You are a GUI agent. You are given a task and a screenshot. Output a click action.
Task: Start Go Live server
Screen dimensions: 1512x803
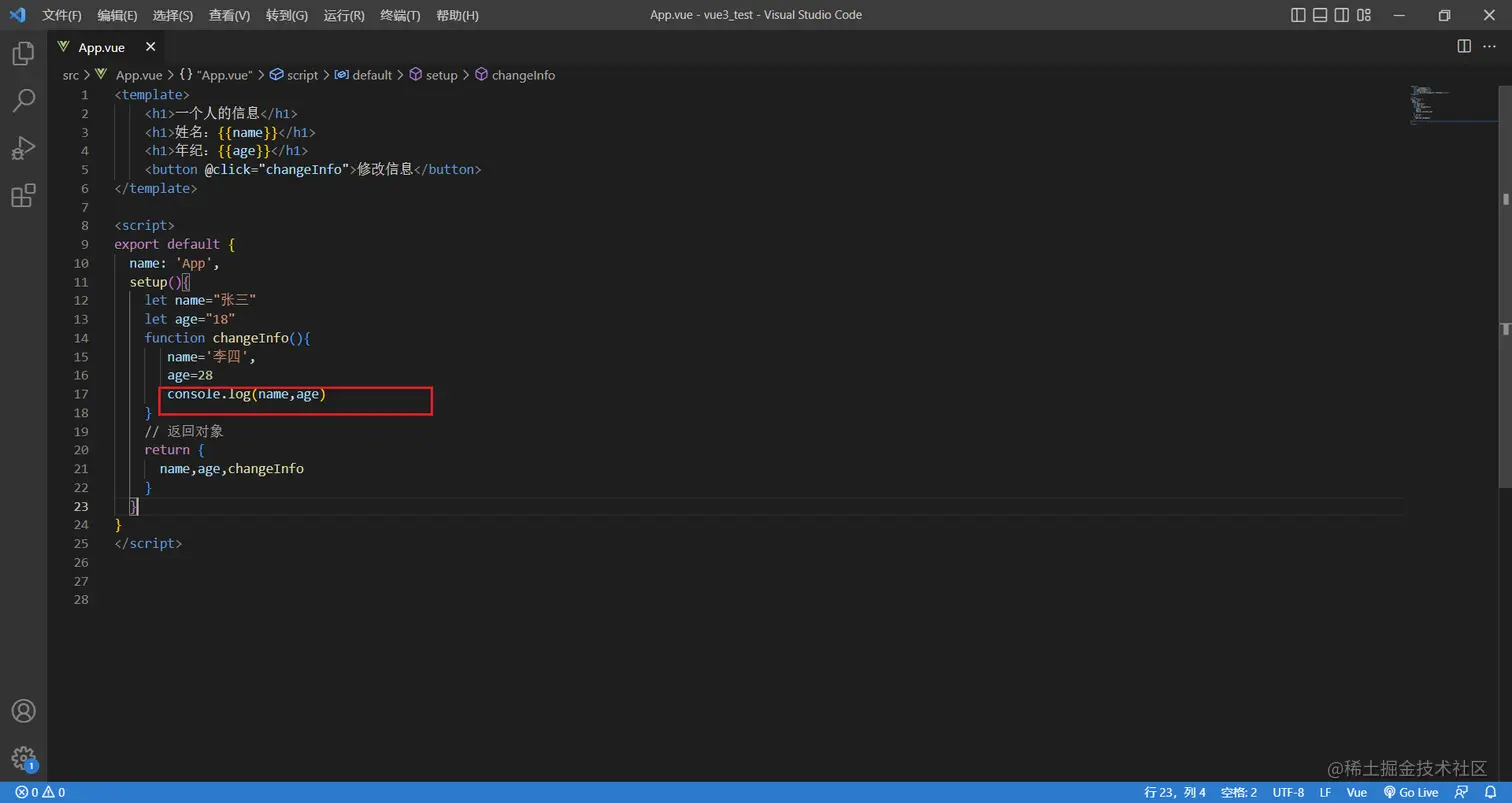[x=1410, y=792]
